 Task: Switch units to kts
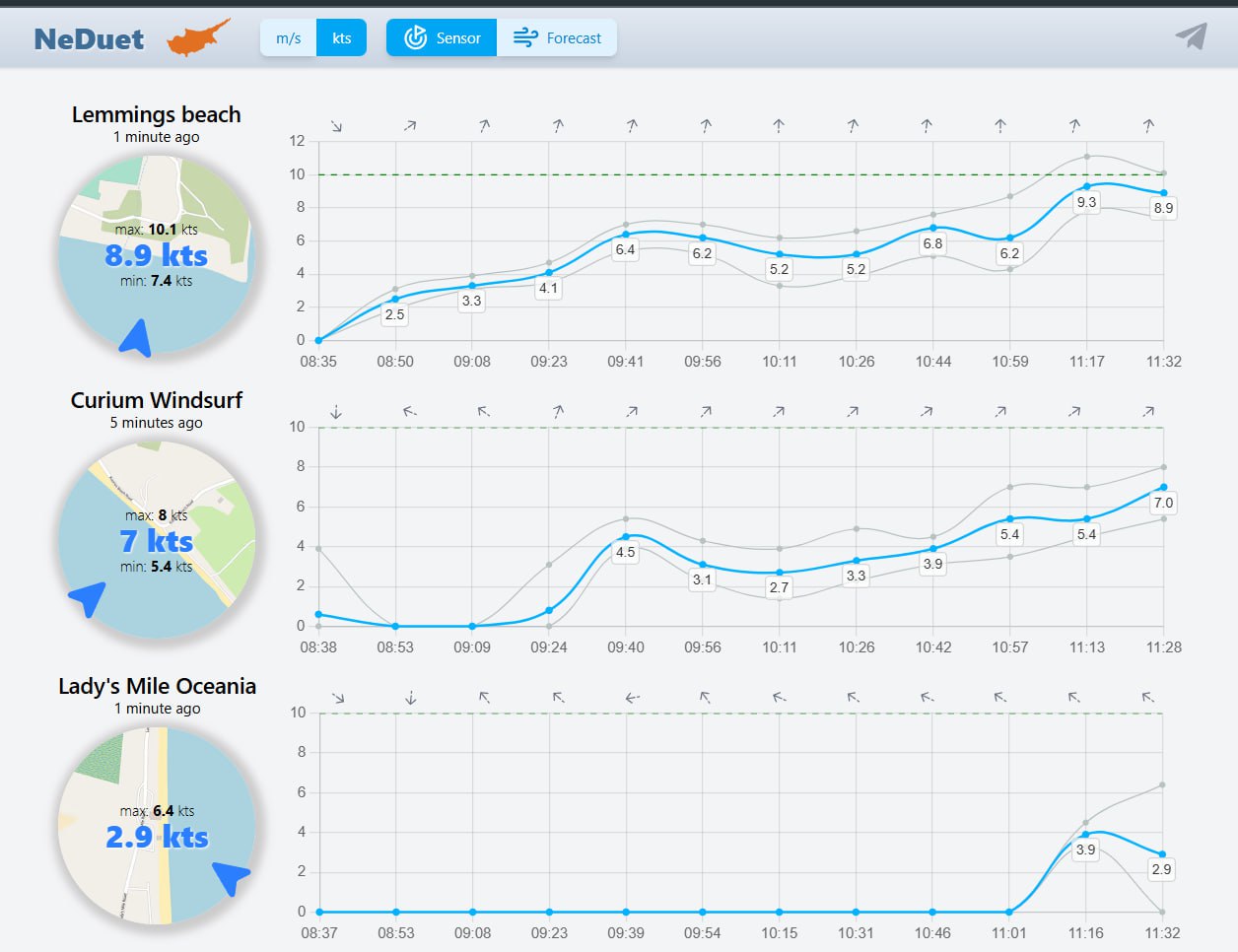(341, 38)
